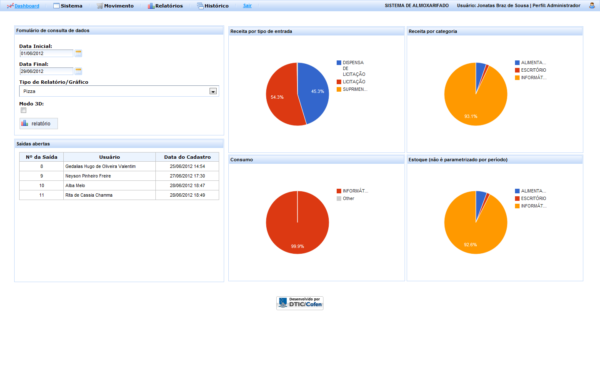Expand the Tipo de Relatório/Gráfico dropdown arrow

(213, 91)
